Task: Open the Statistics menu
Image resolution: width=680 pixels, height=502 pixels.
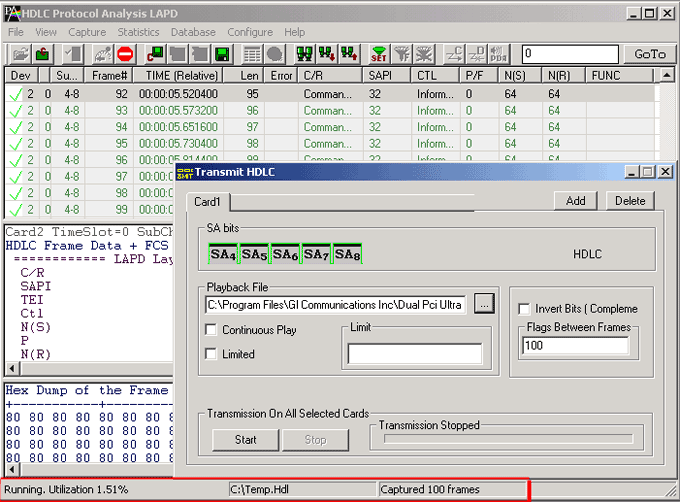Action: 138,32
